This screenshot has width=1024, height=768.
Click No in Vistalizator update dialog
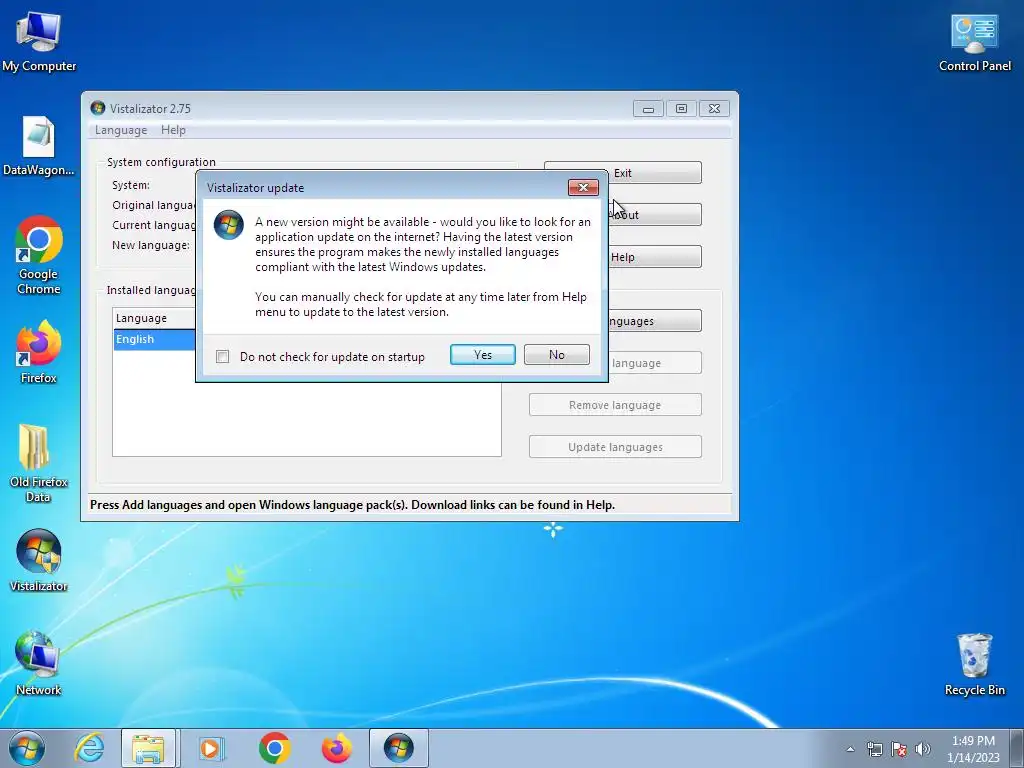pyautogui.click(x=556, y=355)
